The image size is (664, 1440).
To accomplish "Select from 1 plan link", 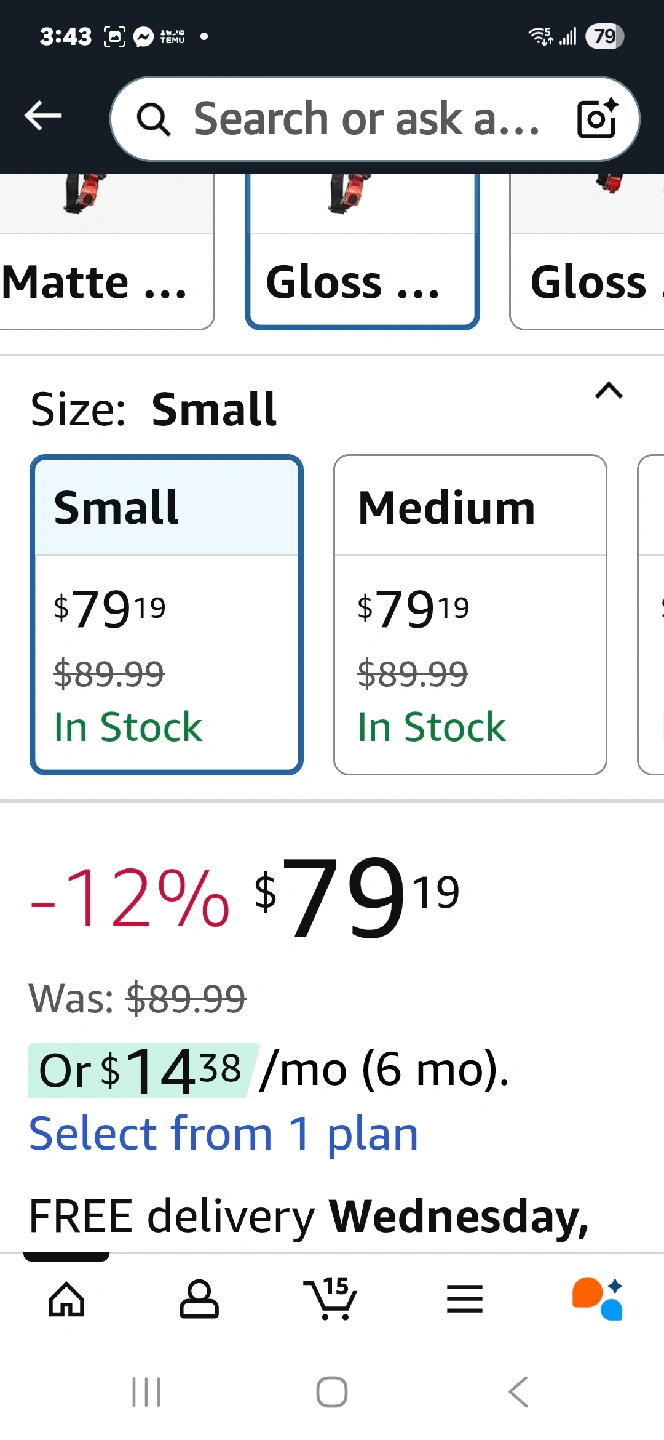I will [223, 1134].
